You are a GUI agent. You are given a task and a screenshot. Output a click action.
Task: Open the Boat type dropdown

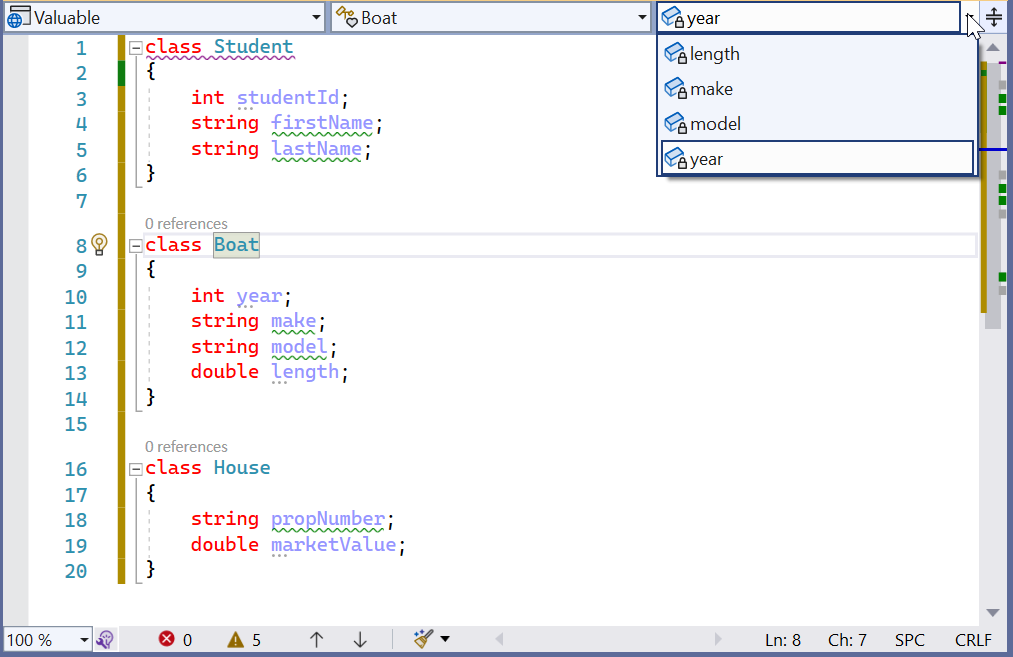coord(491,17)
